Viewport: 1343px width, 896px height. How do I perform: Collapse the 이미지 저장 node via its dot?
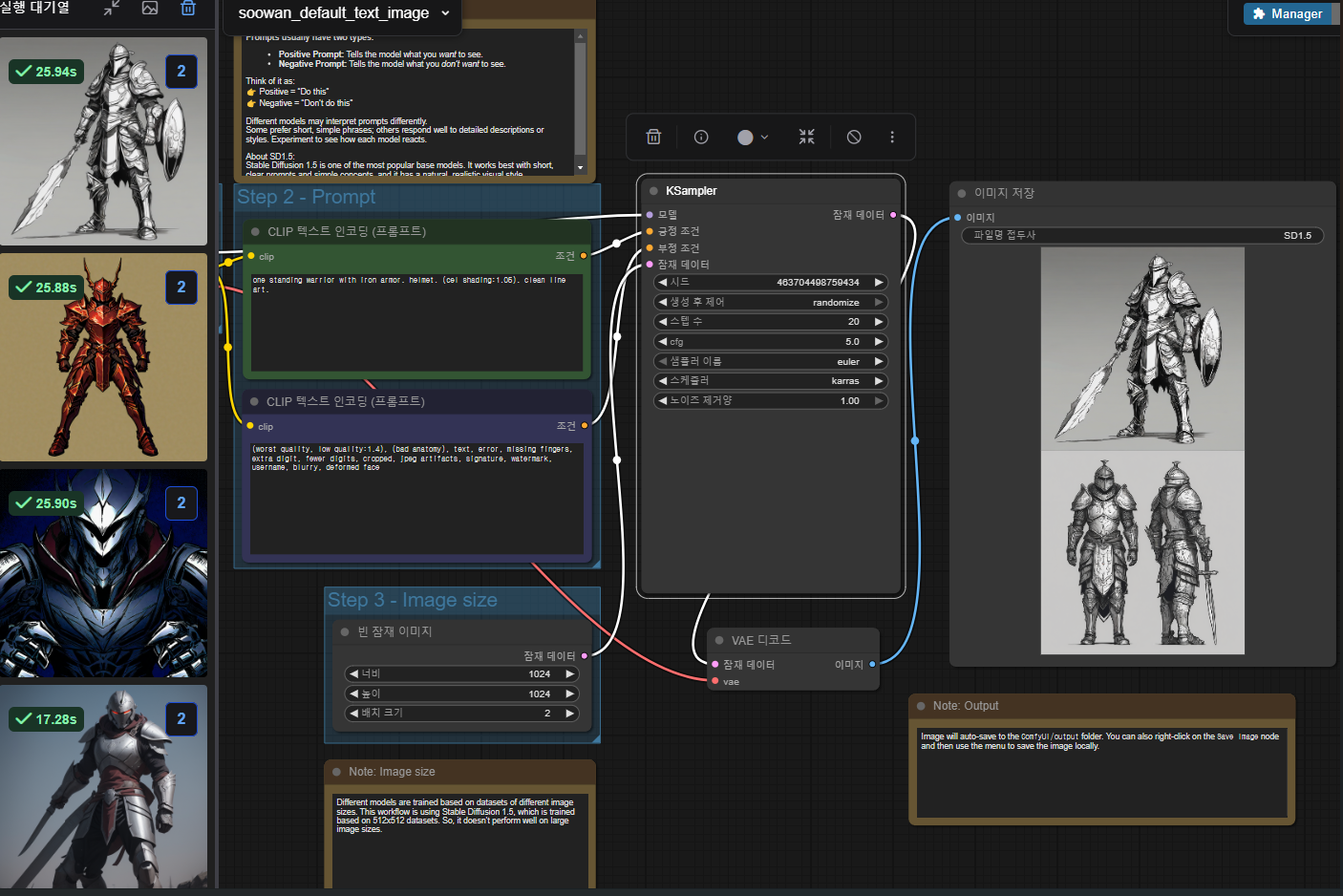(962, 193)
